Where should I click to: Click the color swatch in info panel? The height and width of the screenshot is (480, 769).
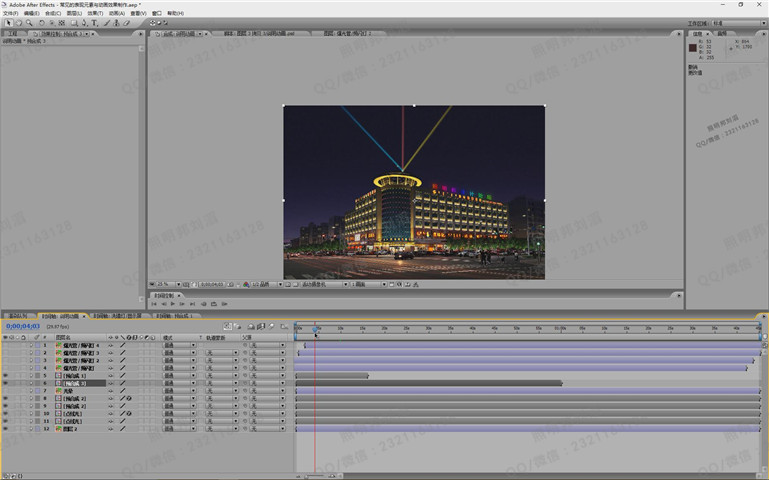692,47
